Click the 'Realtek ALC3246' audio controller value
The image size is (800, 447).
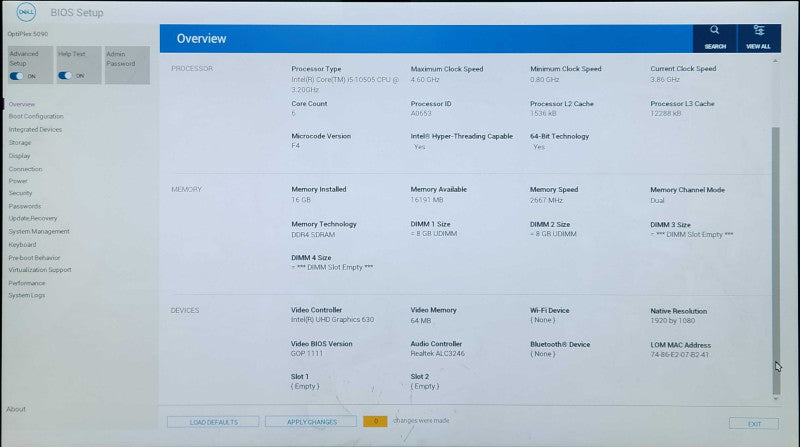pyautogui.click(x=438, y=354)
